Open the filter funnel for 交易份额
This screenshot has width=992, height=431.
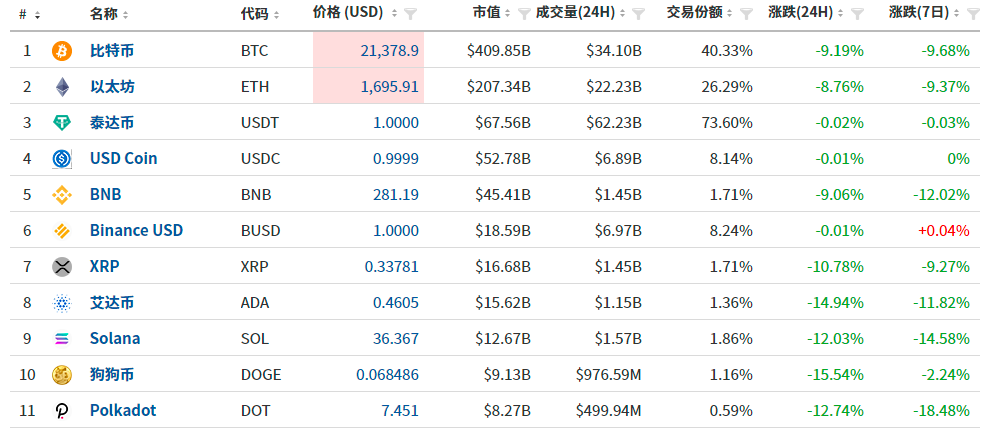pyautogui.click(x=747, y=13)
